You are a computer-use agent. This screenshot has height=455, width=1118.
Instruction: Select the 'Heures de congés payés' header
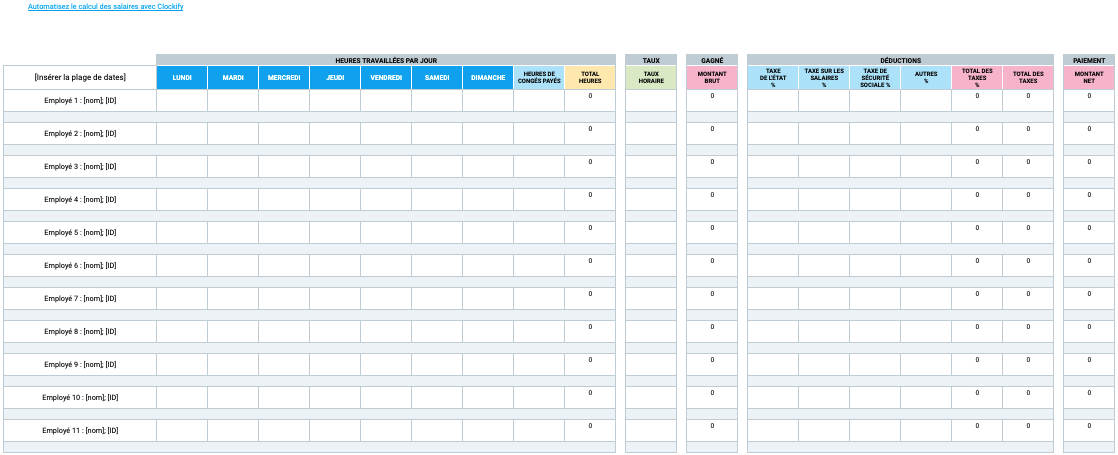coord(539,78)
